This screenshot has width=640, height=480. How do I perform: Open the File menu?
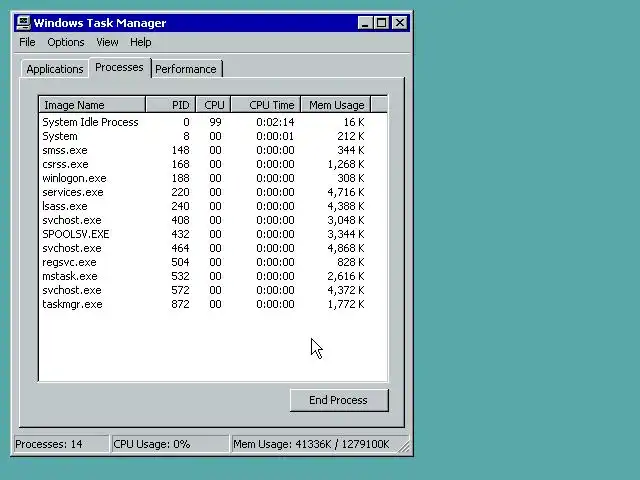click(27, 42)
